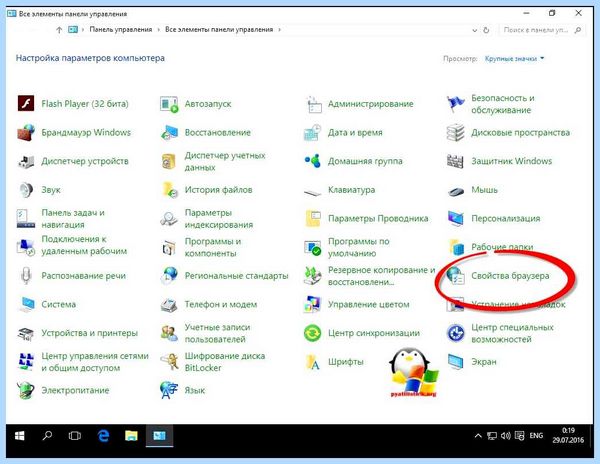Open the Дата и время icon
The image size is (600, 464).
(312, 133)
